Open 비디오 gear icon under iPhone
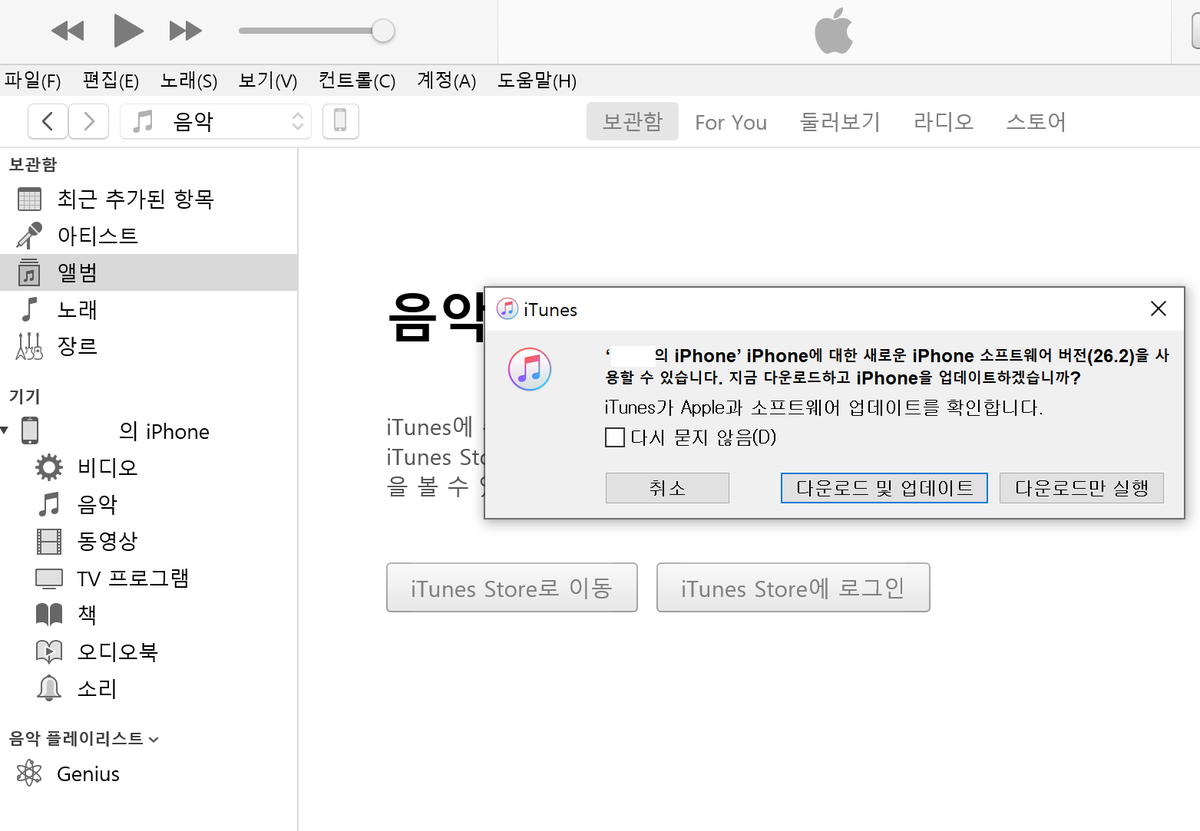Viewport: 1200px width, 831px height. point(48,467)
